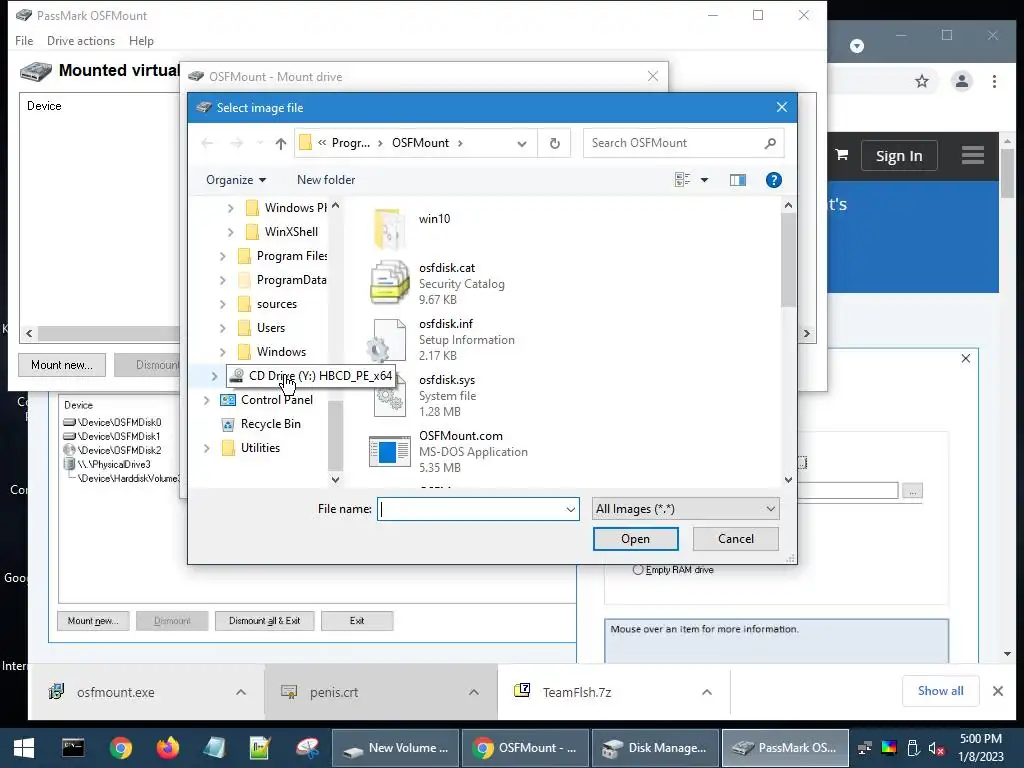Click the network tray icon
Screen dimensions: 1024x768
(x=865, y=748)
